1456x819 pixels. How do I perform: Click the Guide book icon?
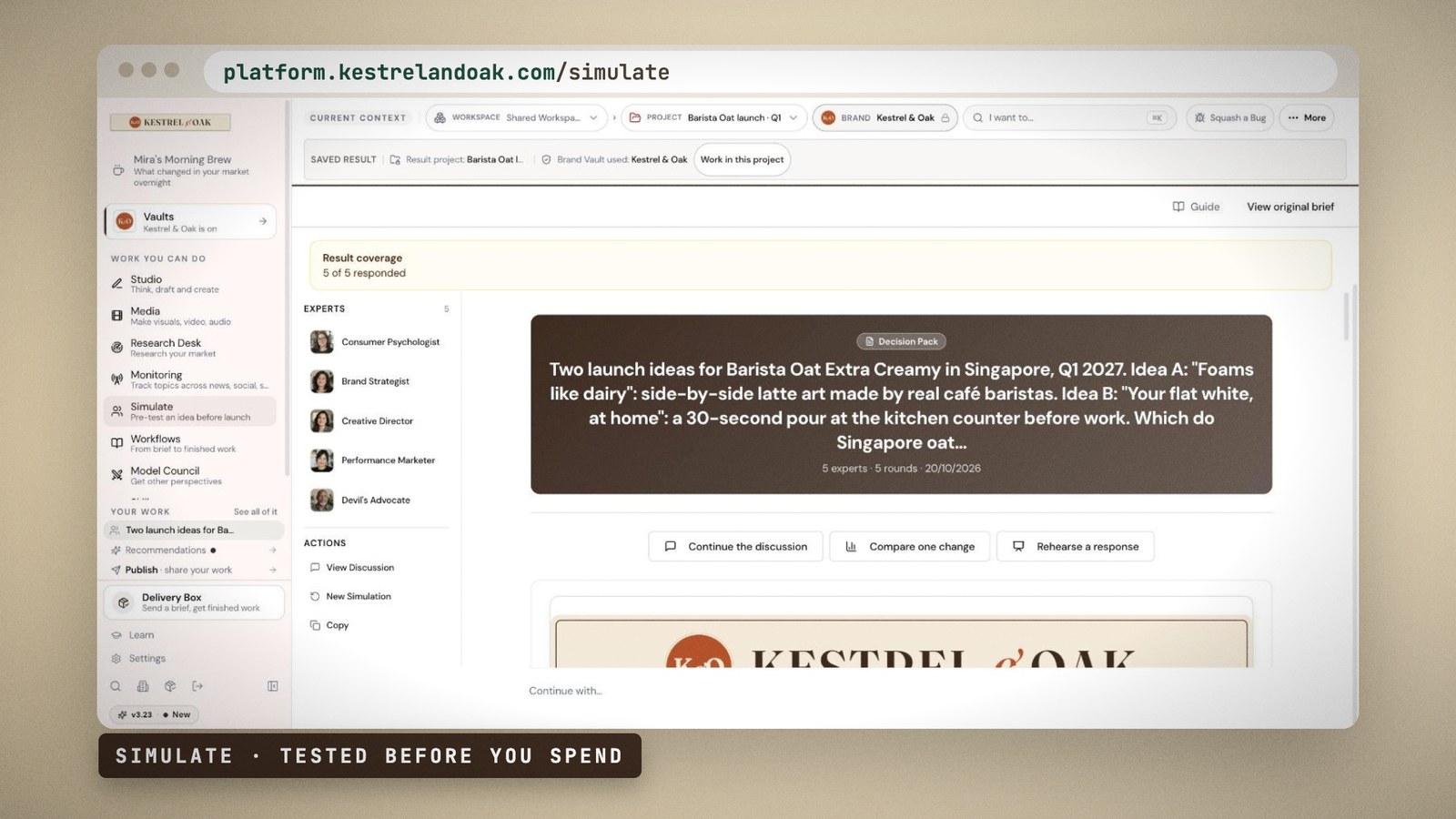click(1178, 207)
